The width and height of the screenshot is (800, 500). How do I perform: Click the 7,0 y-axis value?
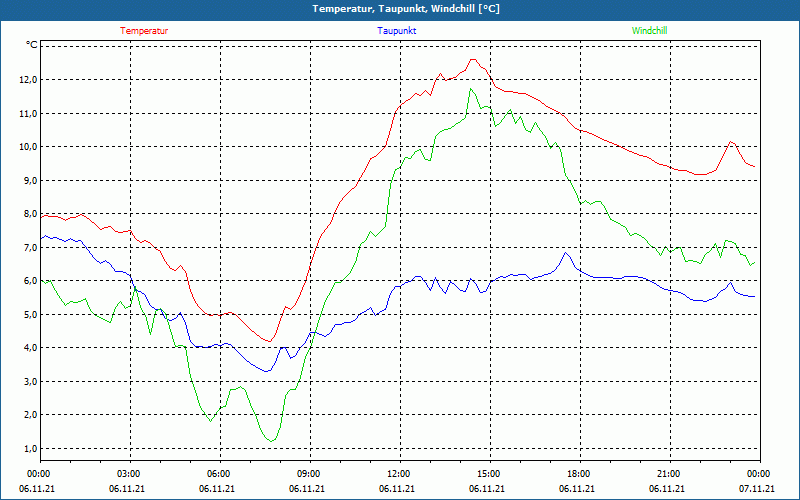(x=31, y=247)
